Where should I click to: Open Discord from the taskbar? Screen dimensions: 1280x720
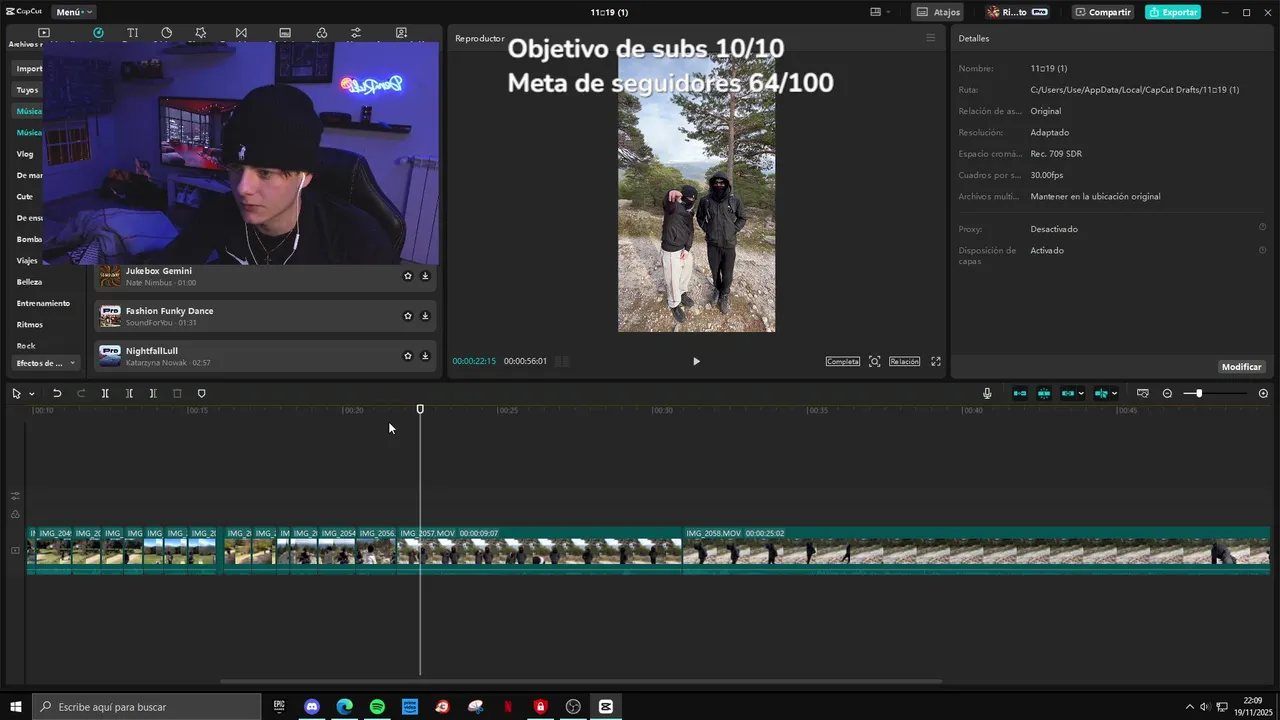click(312, 707)
